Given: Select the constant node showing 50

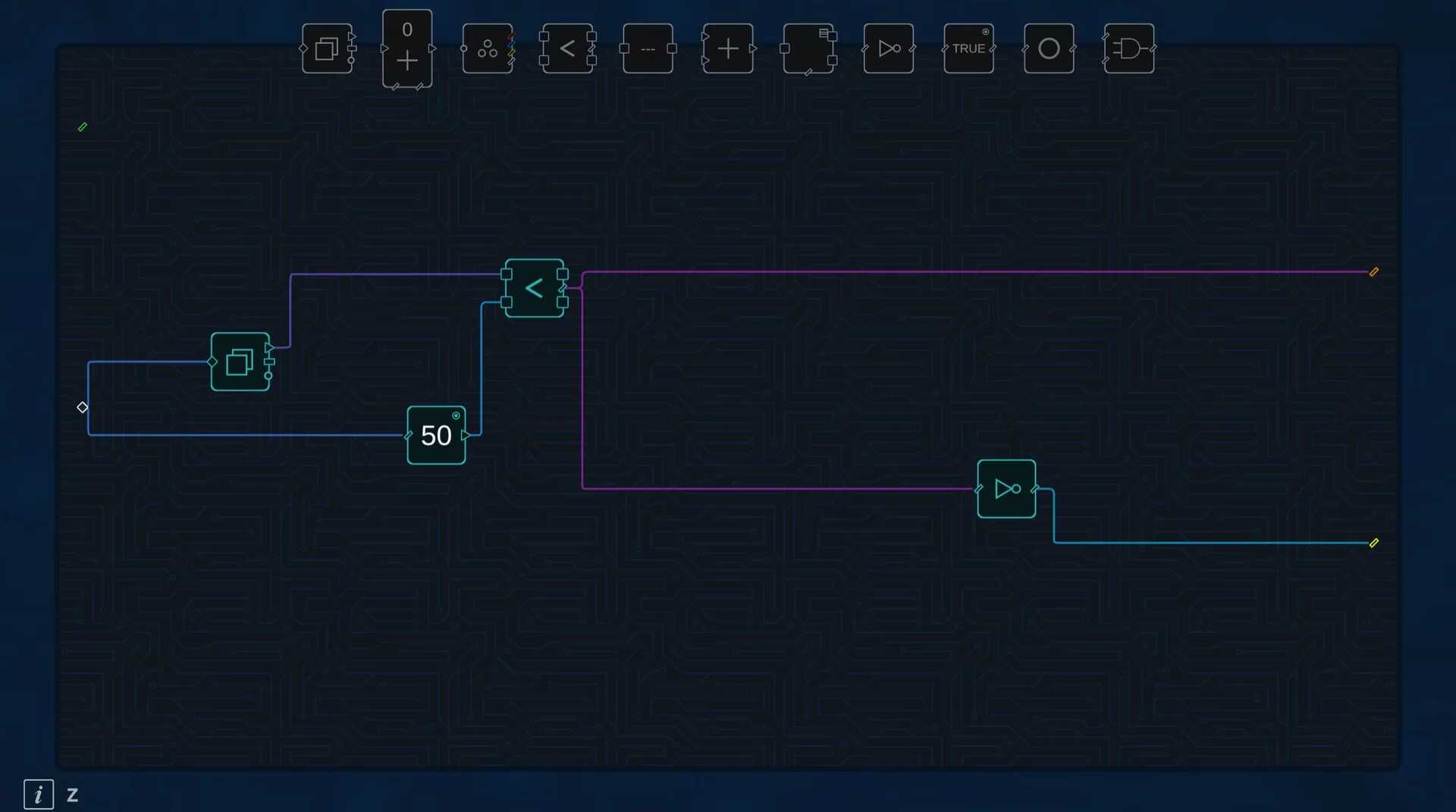Looking at the screenshot, I should [x=436, y=435].
